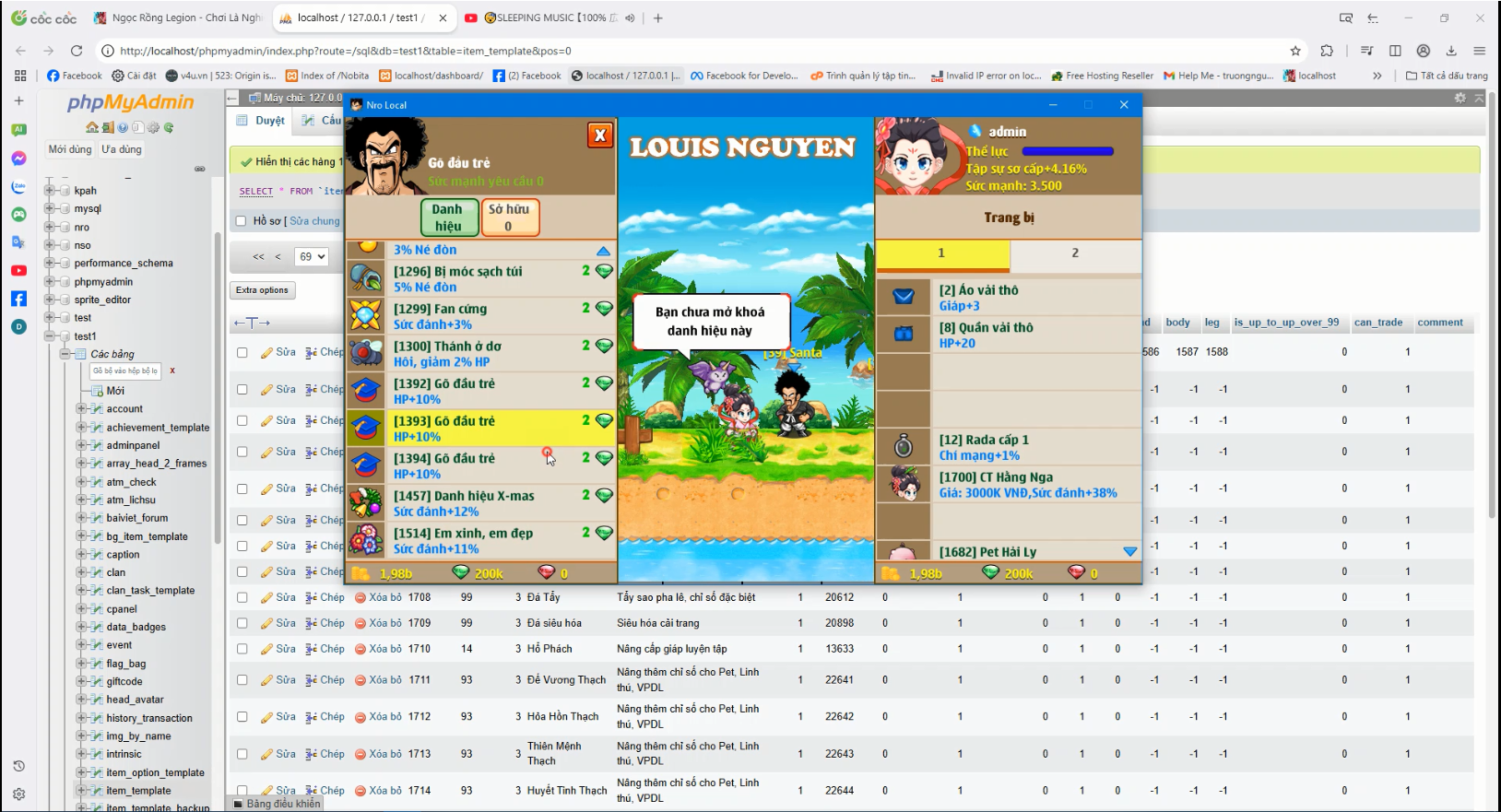This screenshot has height=812, width=1501.
Task: Expand the performance_schema database node
Action: click(49, 264)
